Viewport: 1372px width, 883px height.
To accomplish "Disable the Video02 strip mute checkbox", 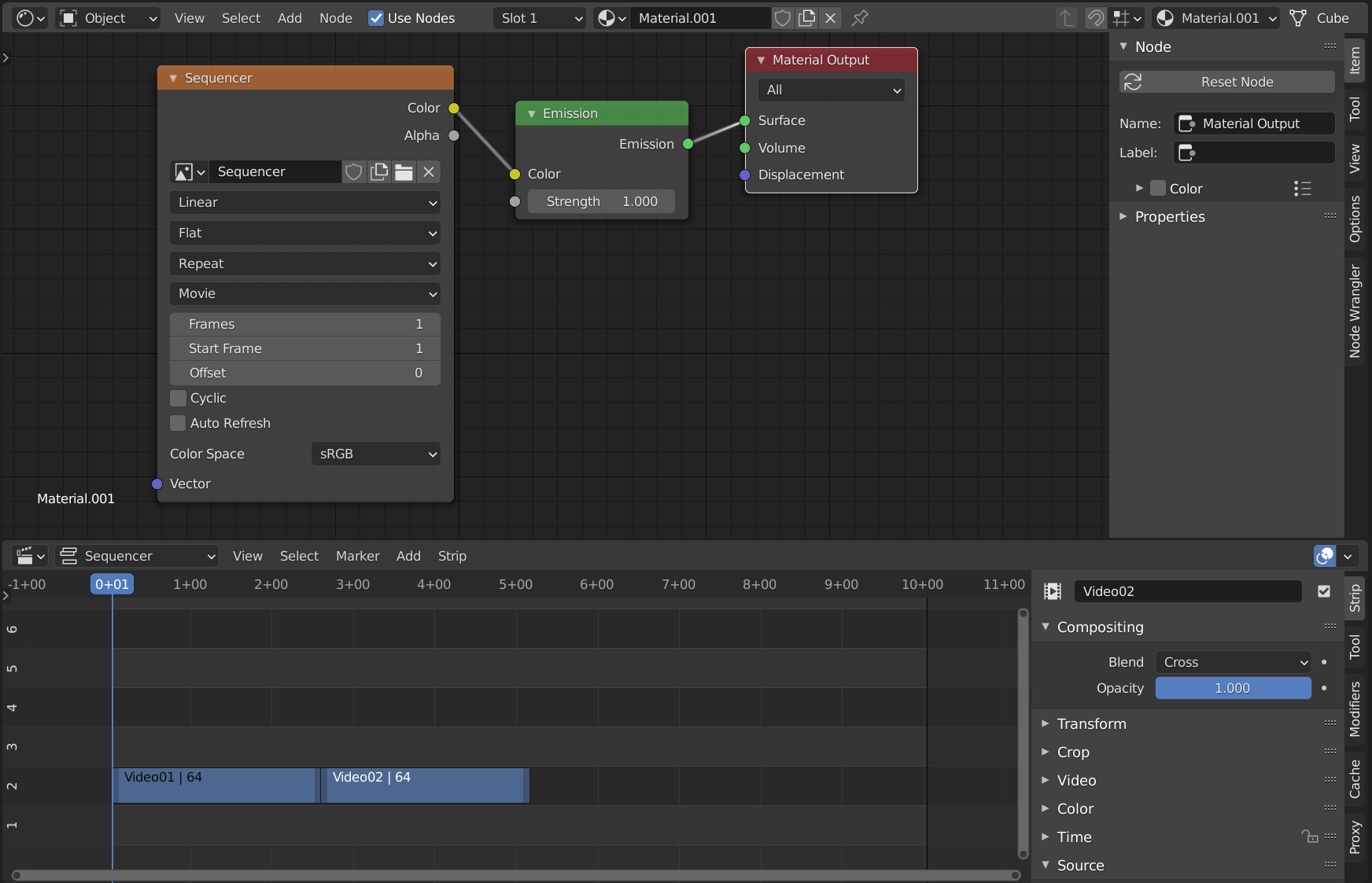I will (1324, 591).
